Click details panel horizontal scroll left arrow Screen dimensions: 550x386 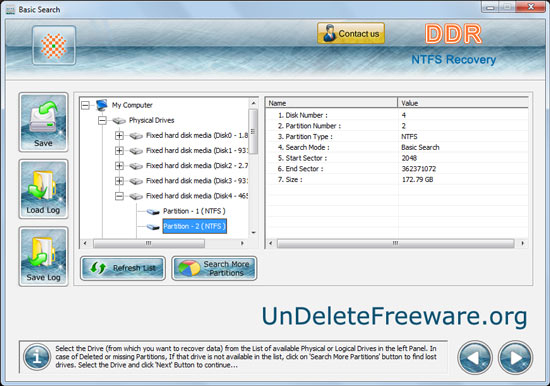pos(270,243)
